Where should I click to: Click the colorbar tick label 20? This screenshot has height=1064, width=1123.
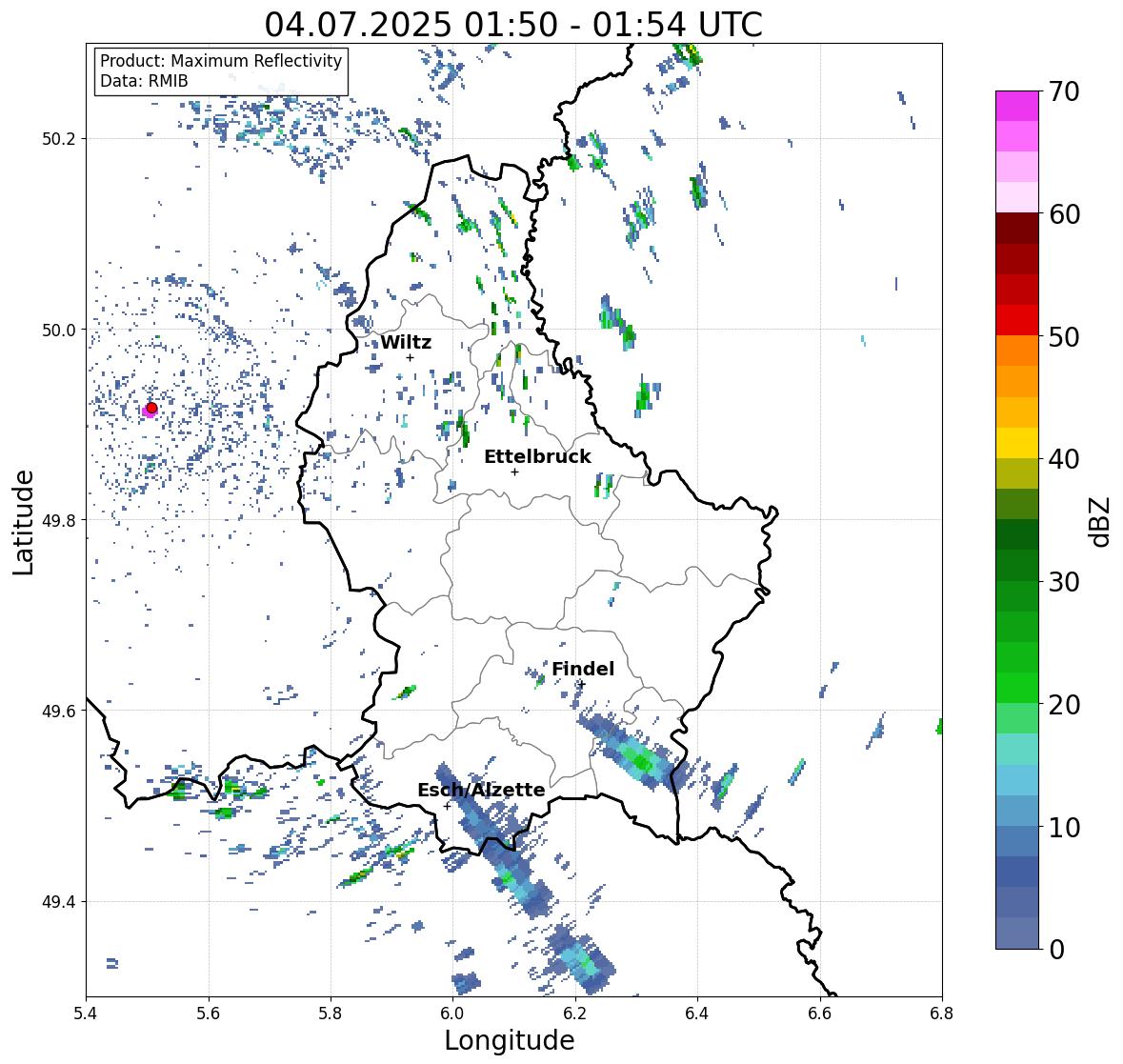(1064, 705)
